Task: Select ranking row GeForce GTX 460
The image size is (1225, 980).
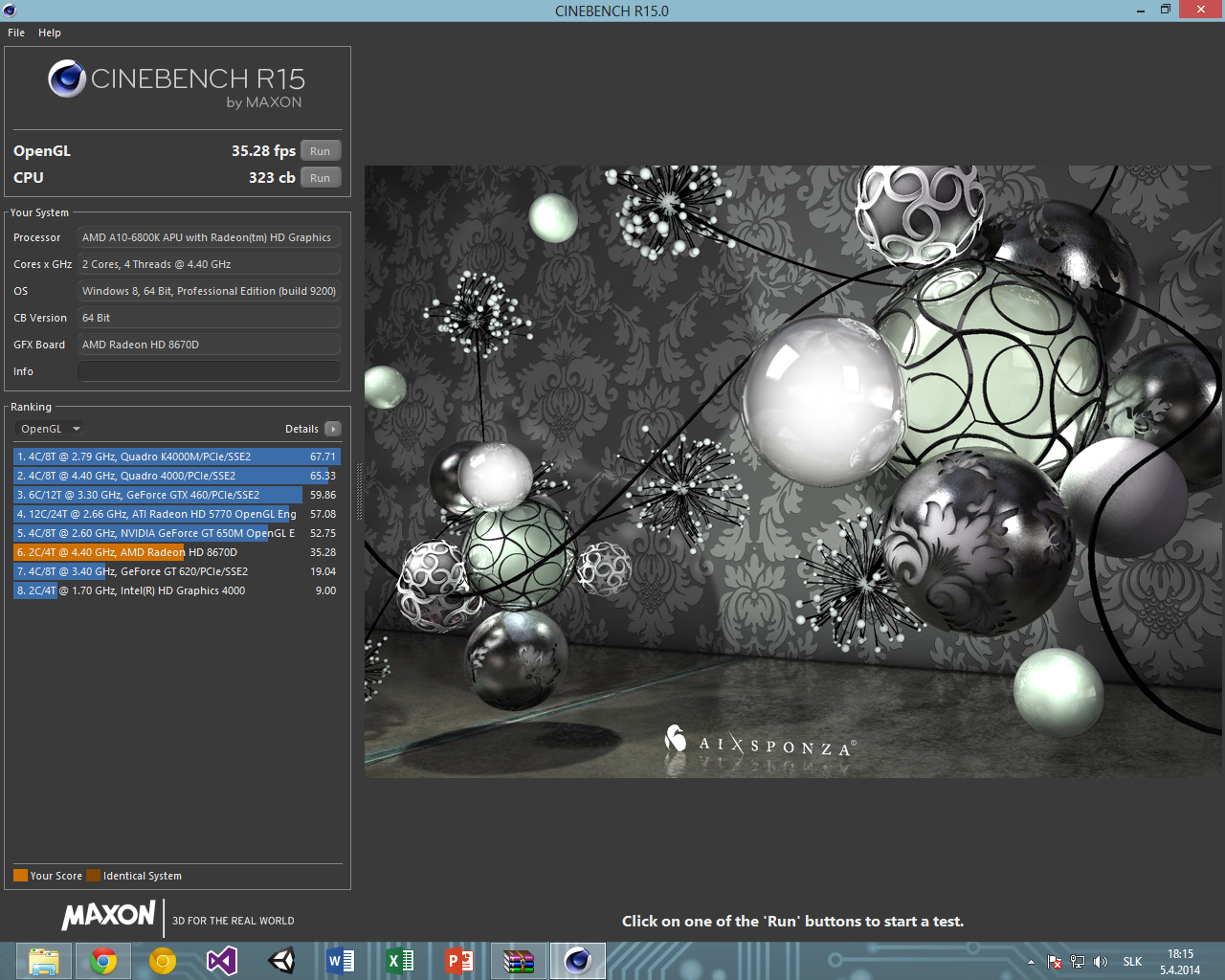Action: click(177, 495)
